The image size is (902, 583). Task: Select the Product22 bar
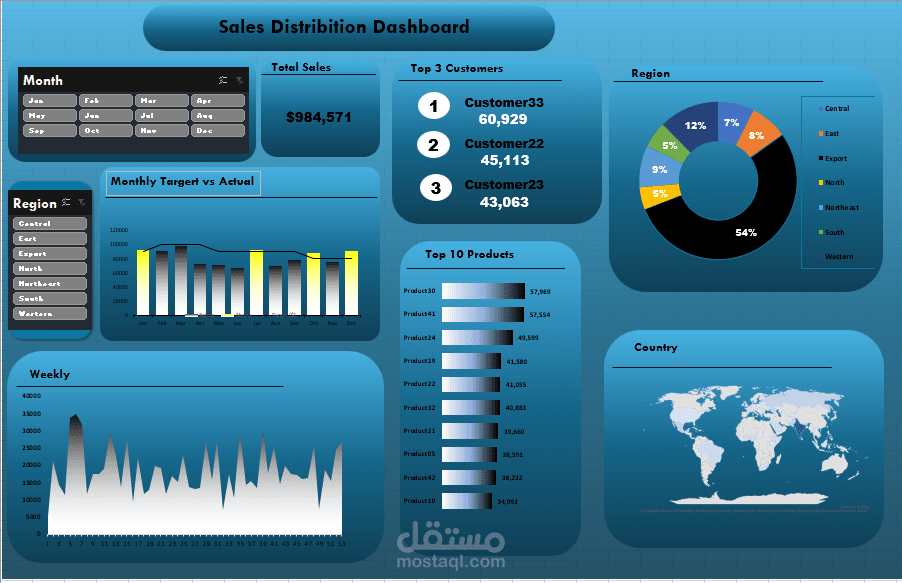coord(471,384)
